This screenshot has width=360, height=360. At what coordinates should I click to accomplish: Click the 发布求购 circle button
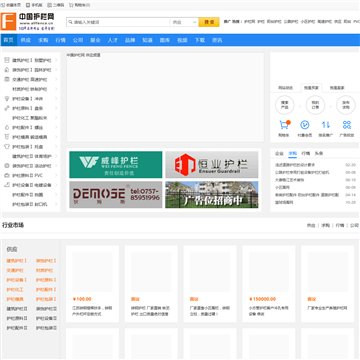coord(346,105)
